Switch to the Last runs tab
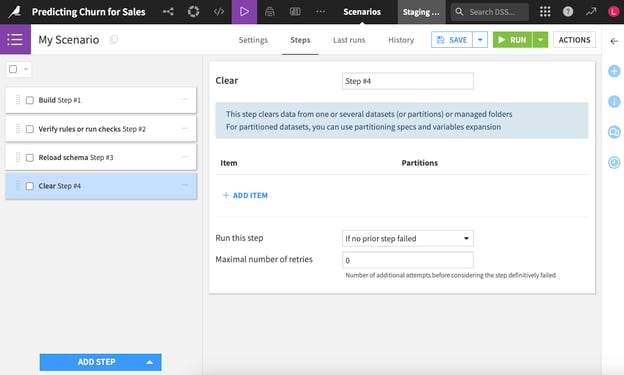 pyautogui.click(x=349, y=40)
